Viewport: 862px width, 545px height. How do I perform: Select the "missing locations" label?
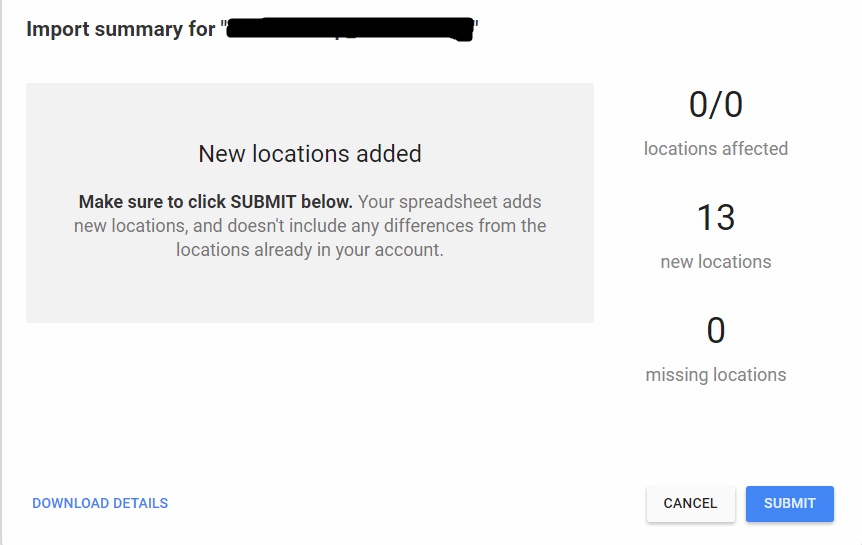716,375
